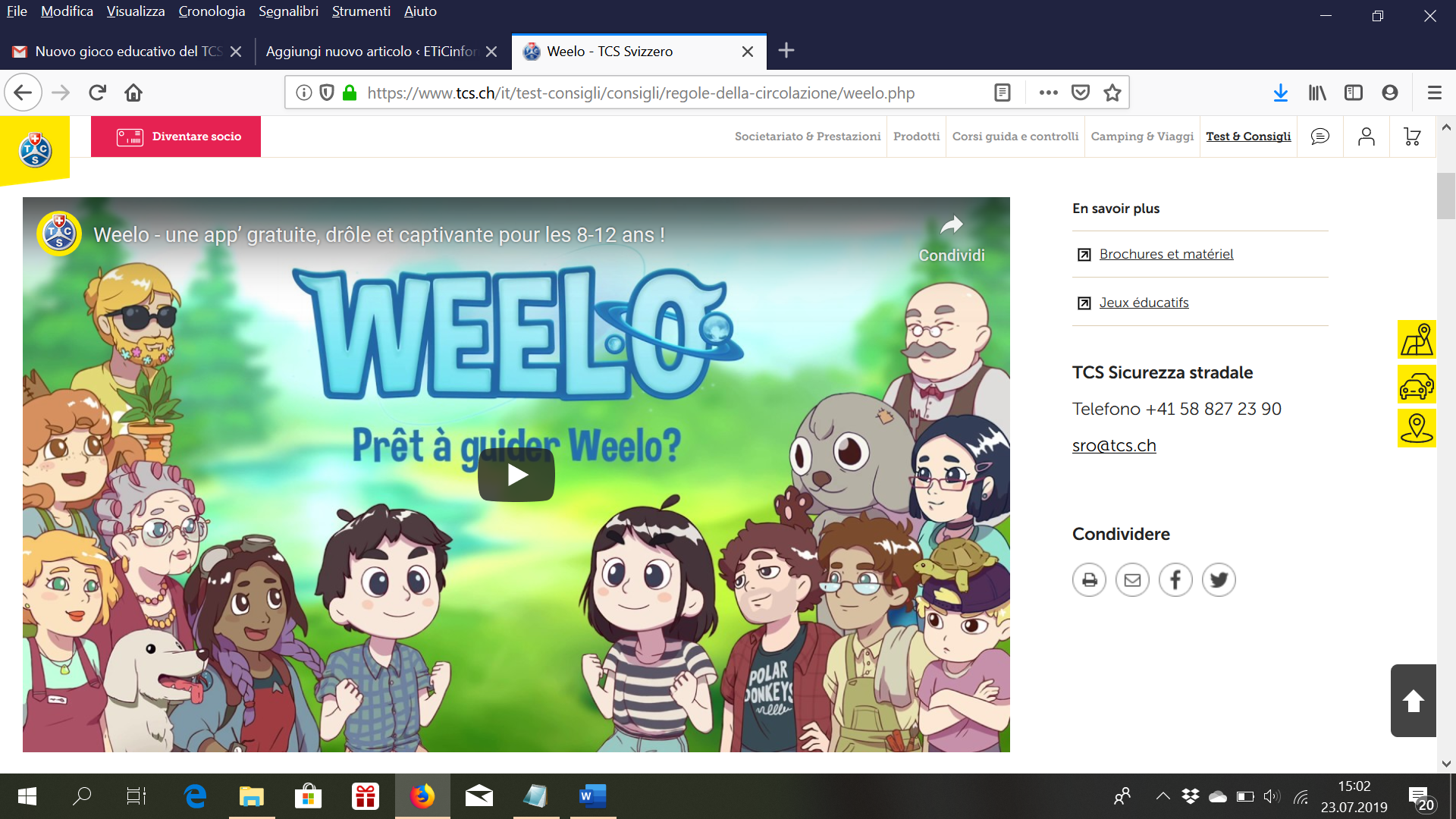Open the yellow car side icon
Viewport: 1456px width, 819px height.
click(1417, 384)
